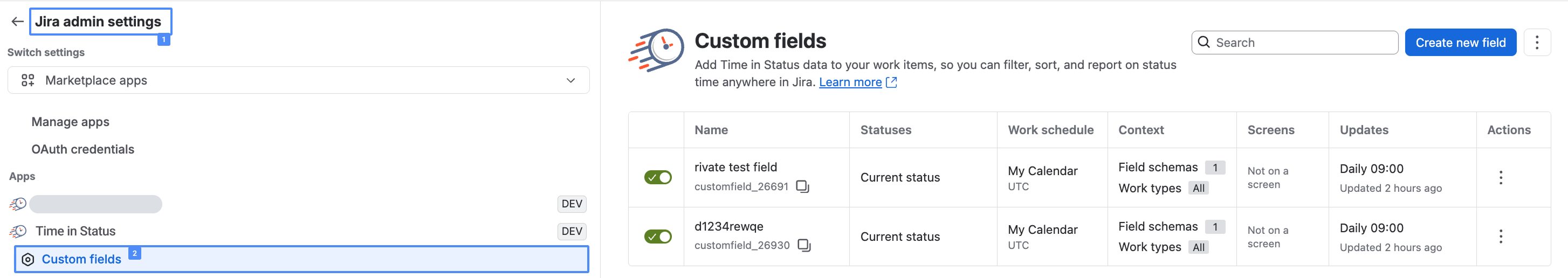Screen dimensions: 1568x278
Task: Click Not on a screen in d1234rewqe row
Action: (x=1268, y=237)
